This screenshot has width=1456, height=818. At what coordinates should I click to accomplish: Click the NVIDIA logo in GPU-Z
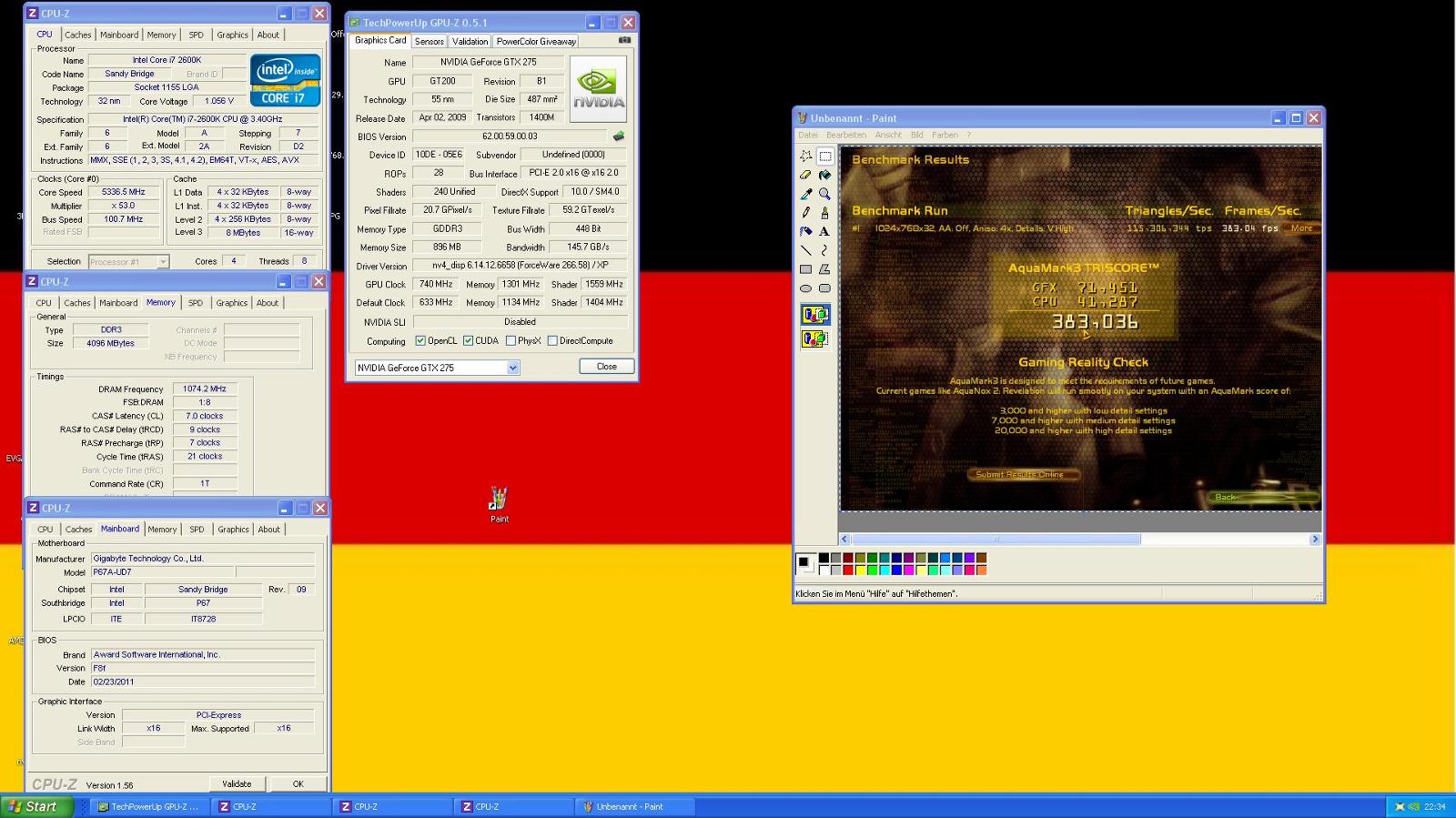[598, 88]
